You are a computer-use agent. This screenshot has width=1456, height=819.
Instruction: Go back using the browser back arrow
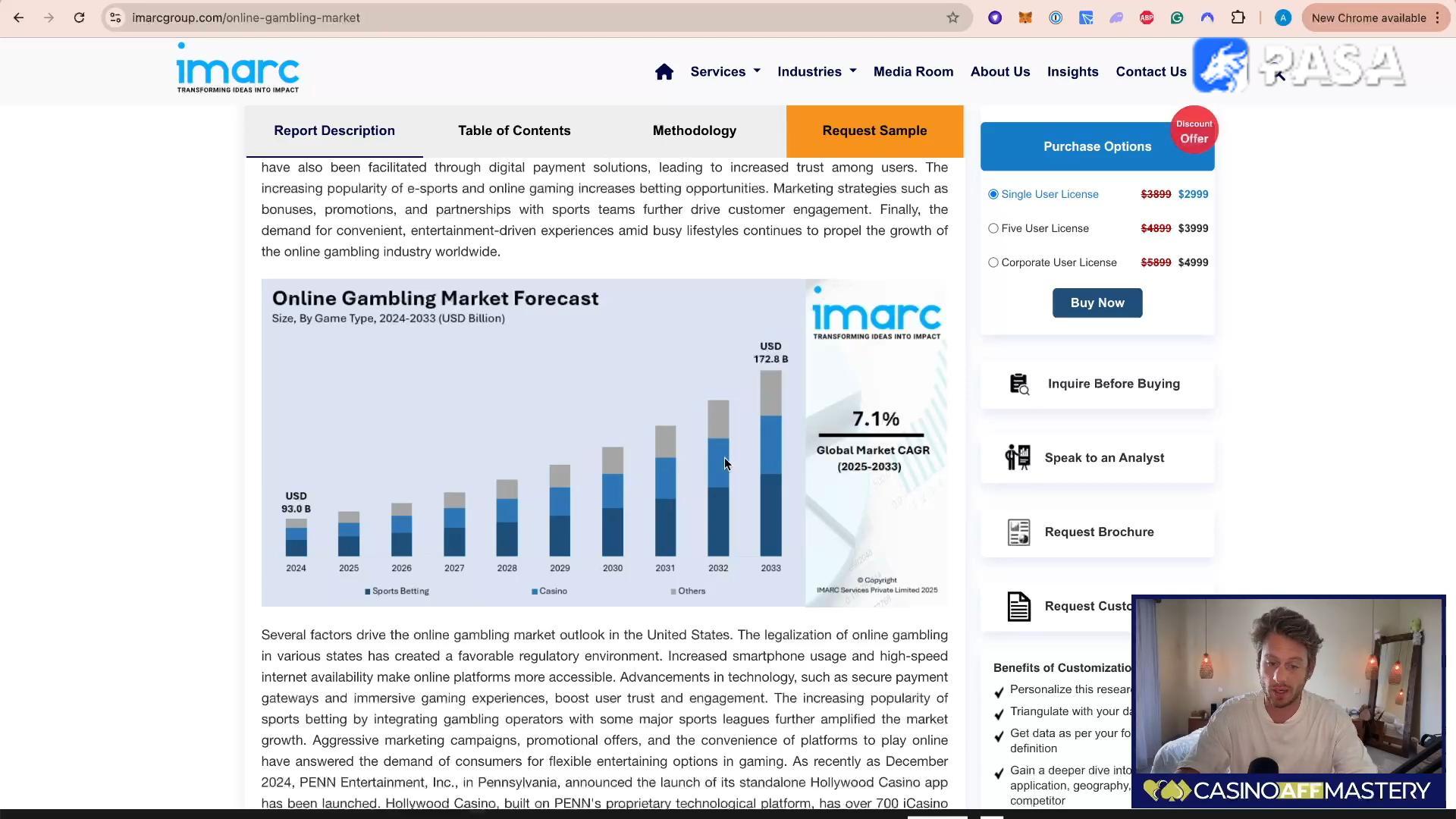(19, 17)
